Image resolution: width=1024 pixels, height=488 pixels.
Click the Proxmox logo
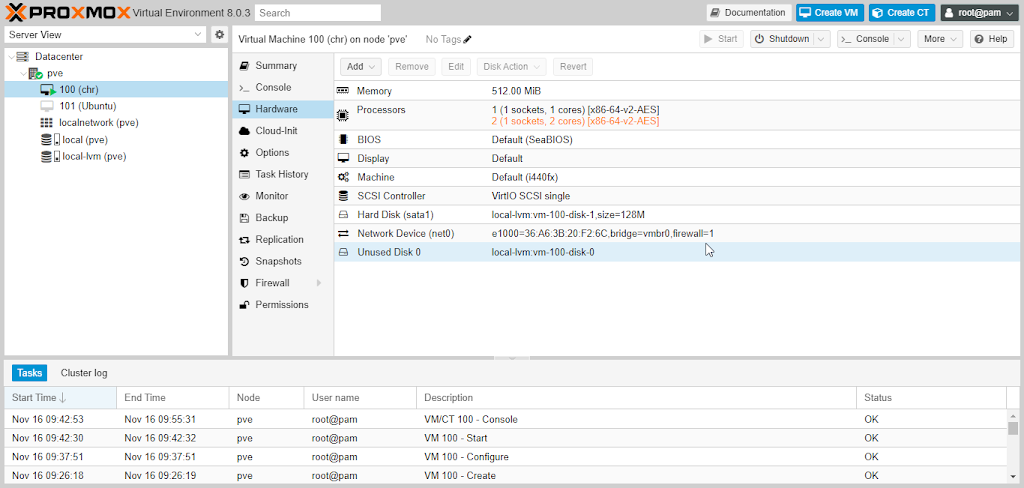coord(68,12)
